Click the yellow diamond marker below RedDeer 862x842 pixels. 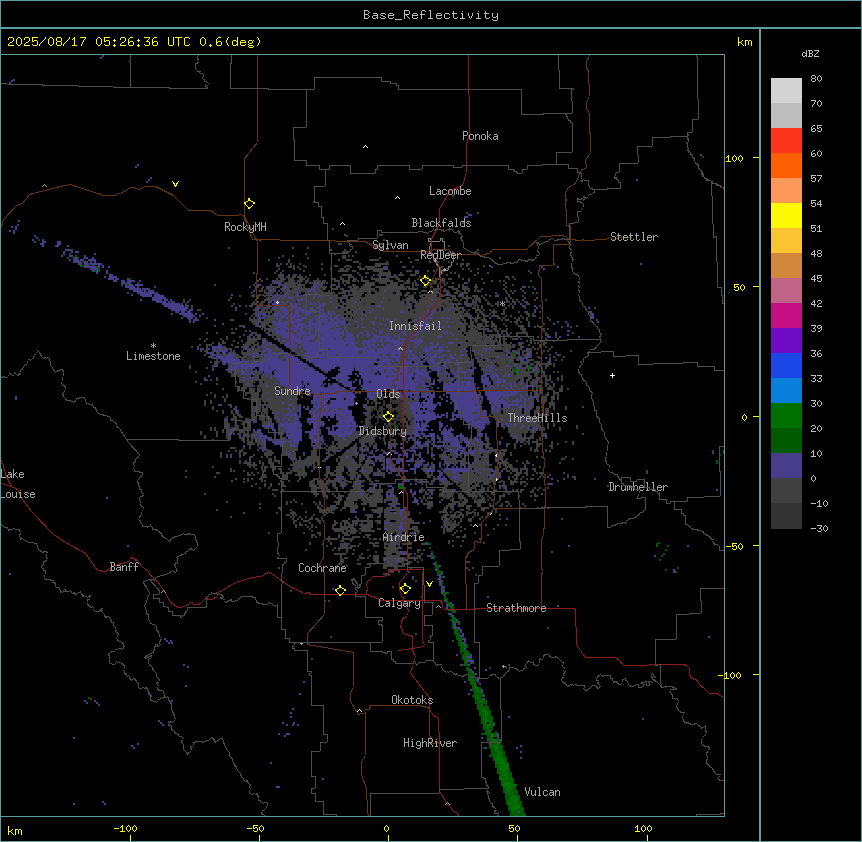click(426, 281)
